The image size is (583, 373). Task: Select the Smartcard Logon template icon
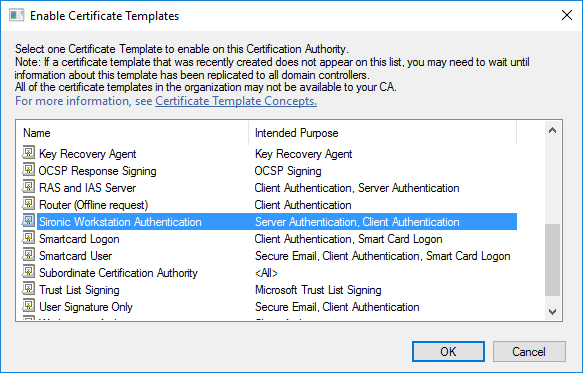[28, 238]
